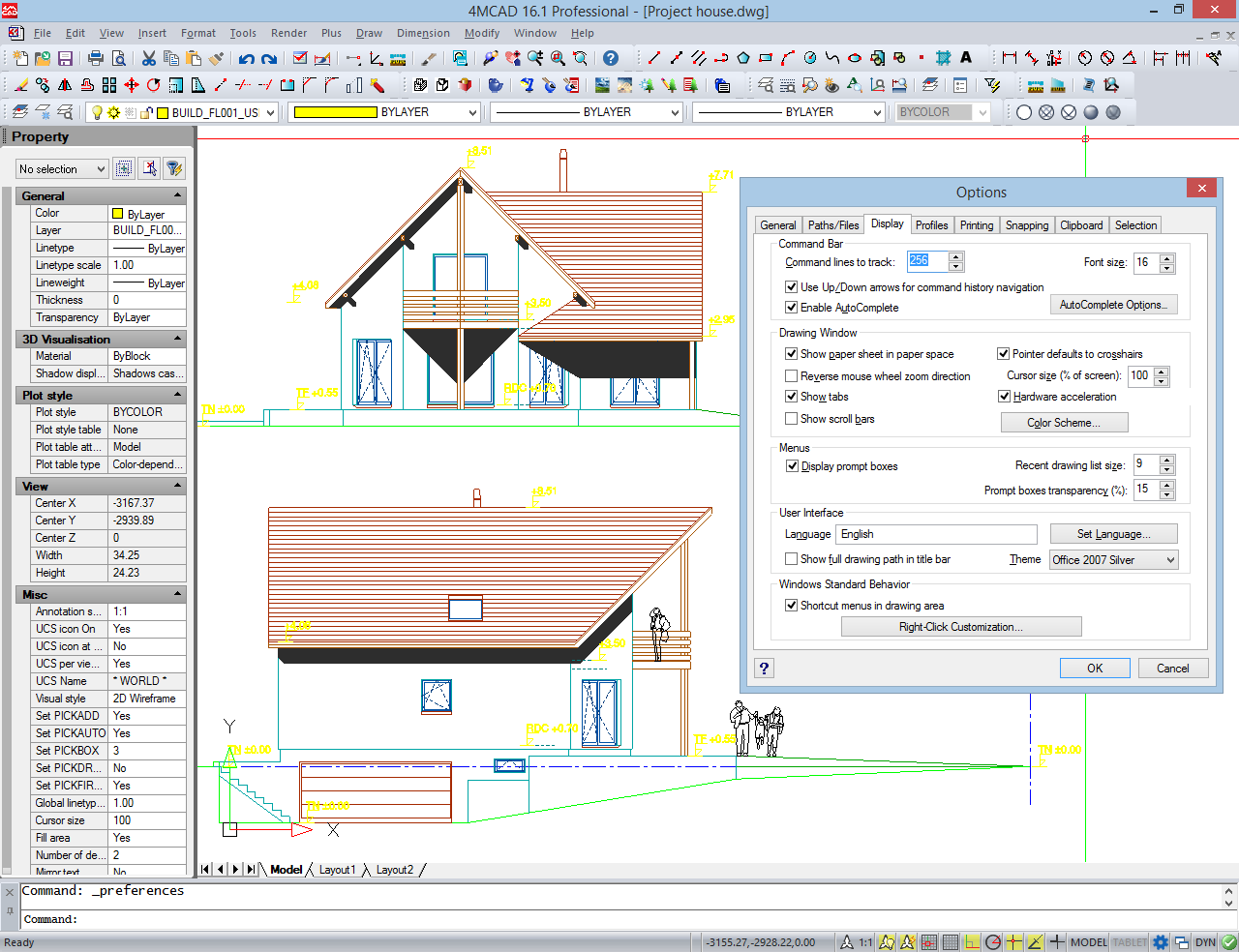The height and width of the screenshot is (952, 1239).
Task: Click the Cut scissors icon
Action: click(x=148, y=58)
